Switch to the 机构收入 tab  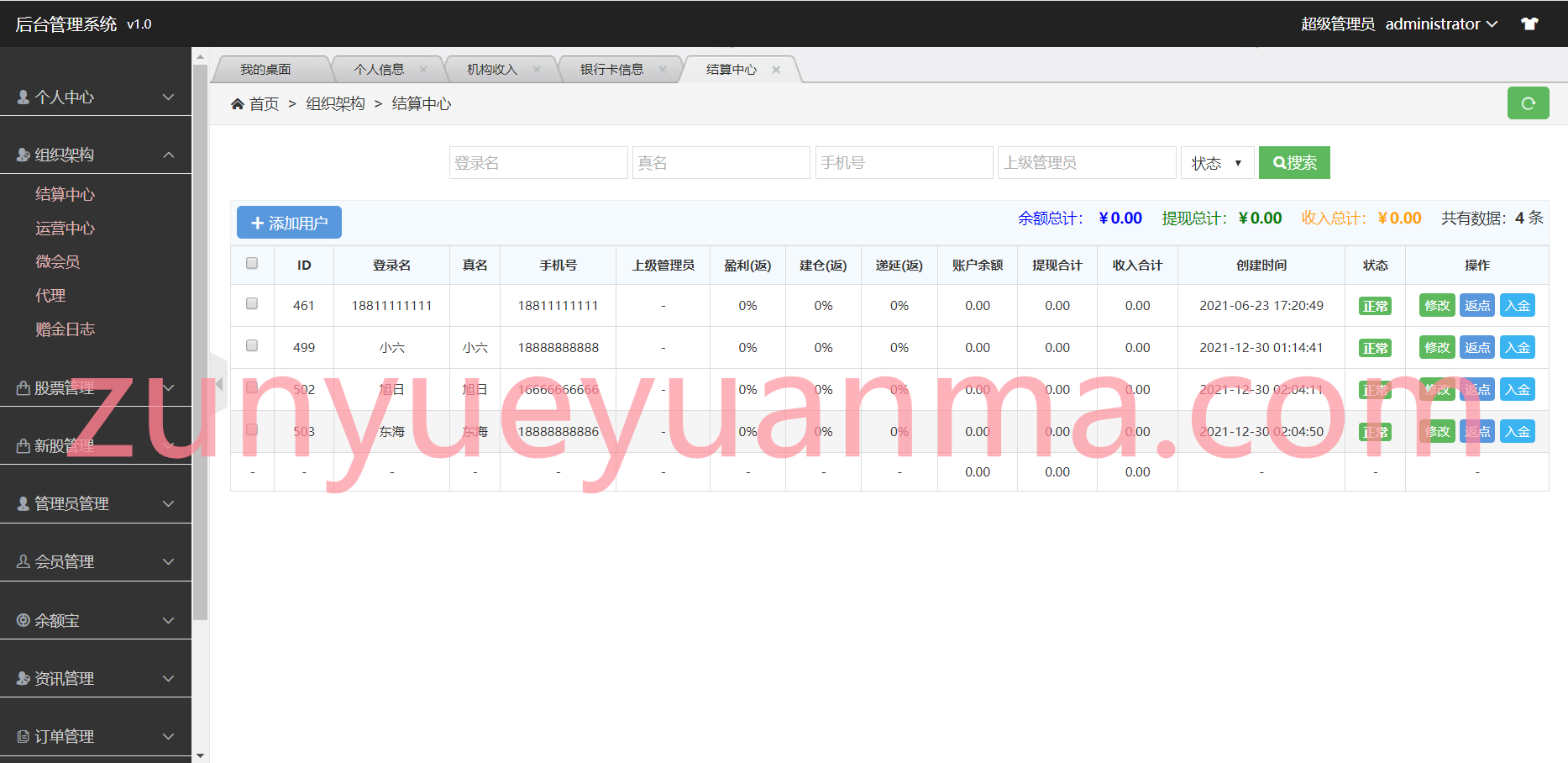[x=492, y=70]
